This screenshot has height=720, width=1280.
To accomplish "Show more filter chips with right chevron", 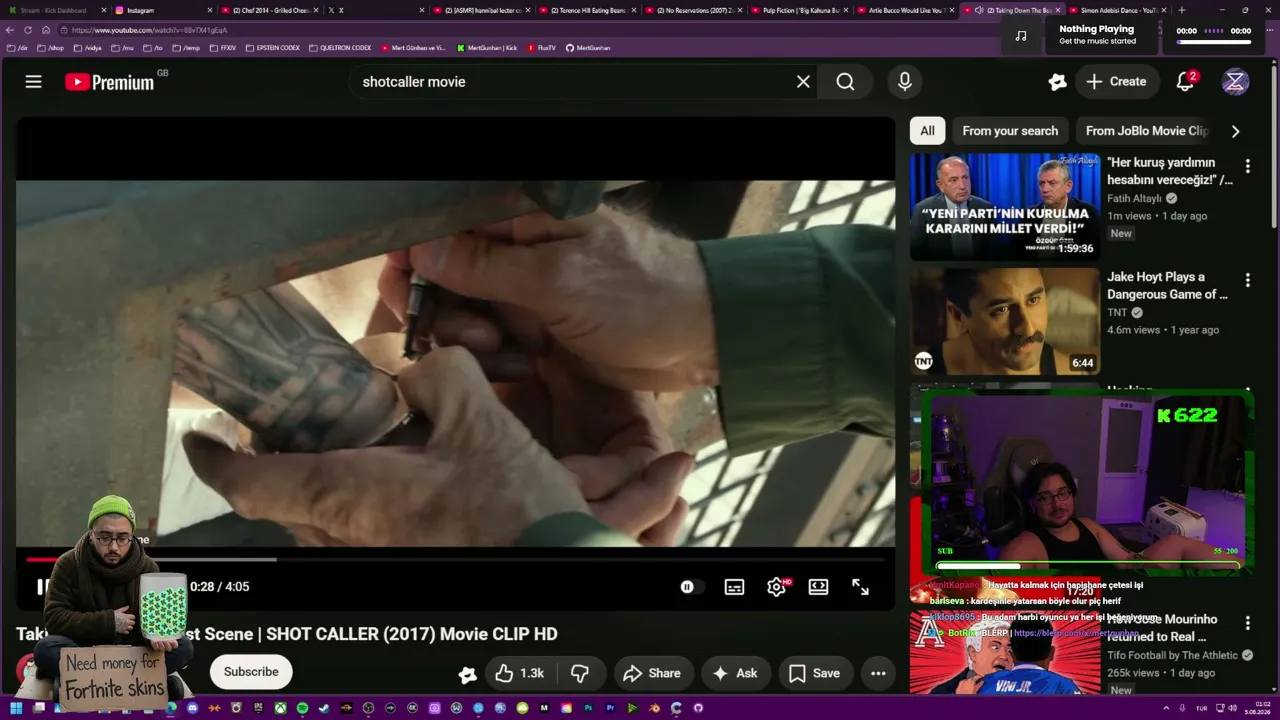I will pos(1235,131).
